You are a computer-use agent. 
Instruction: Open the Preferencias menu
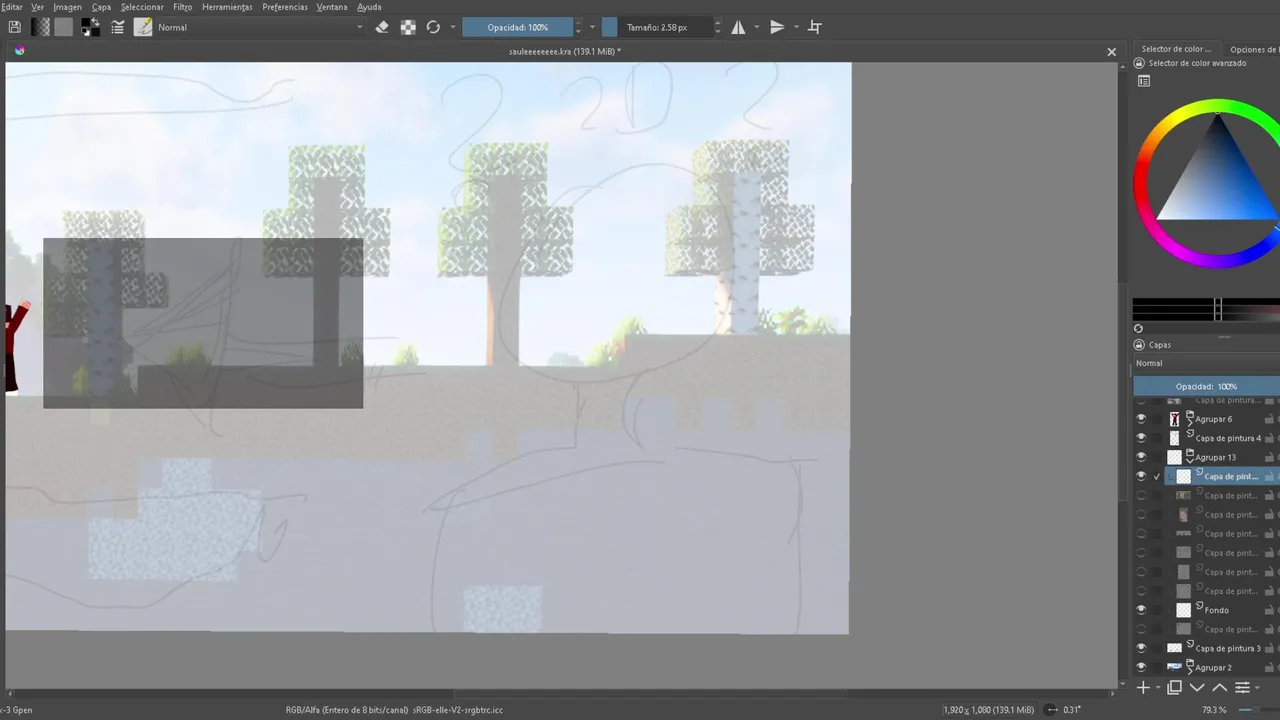pyautogui.click(x=285, y=7)
